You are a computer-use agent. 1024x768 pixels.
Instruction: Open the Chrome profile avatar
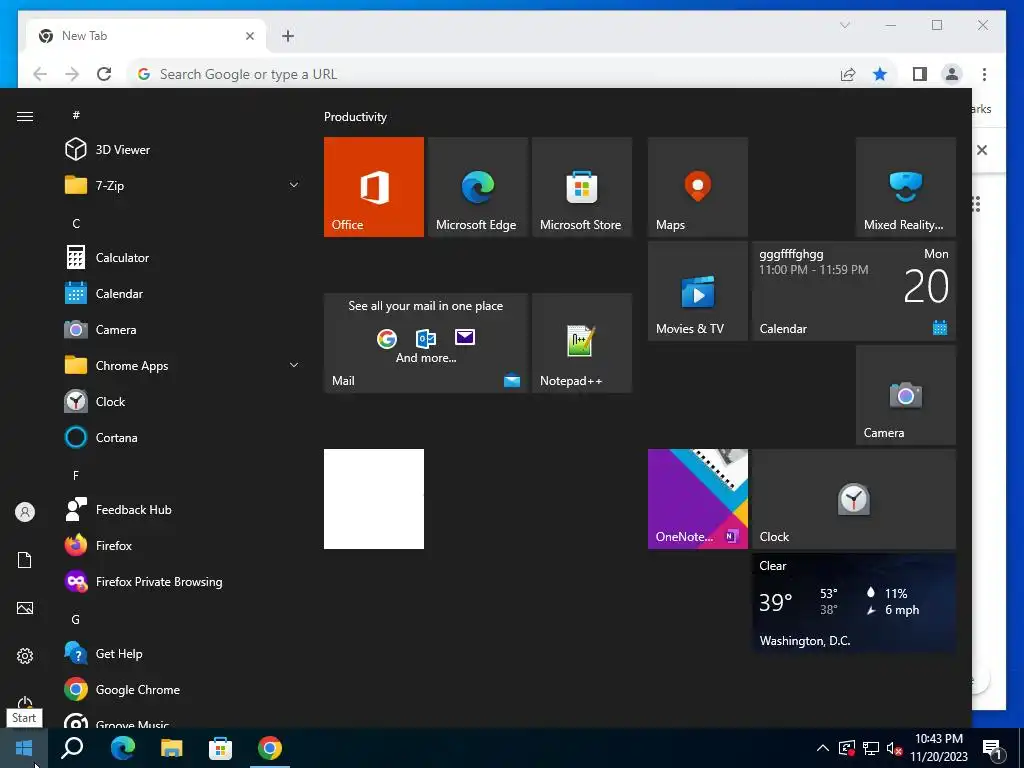[x=952, y=74]
